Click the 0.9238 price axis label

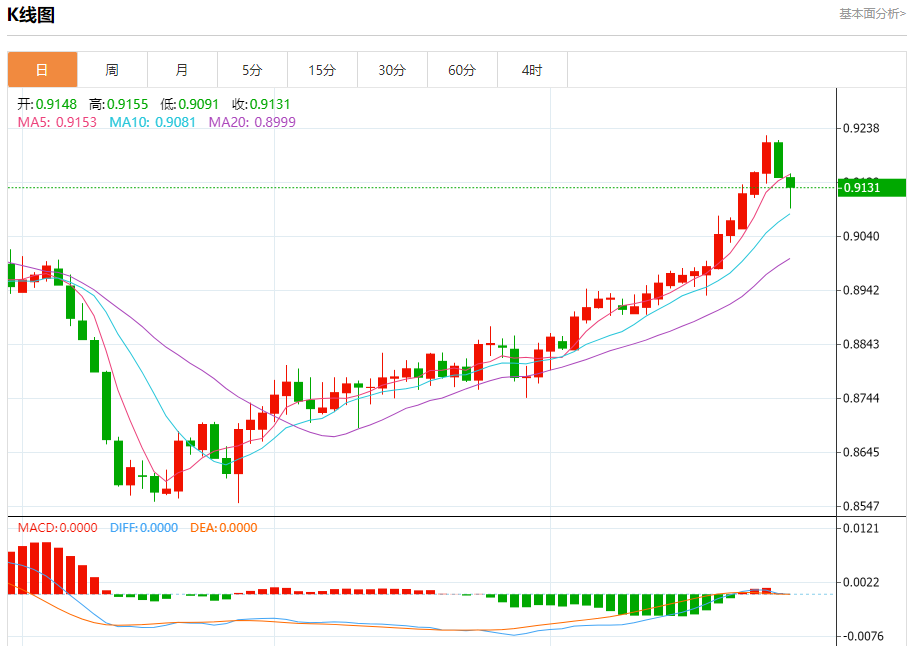[x=861, y=128]
